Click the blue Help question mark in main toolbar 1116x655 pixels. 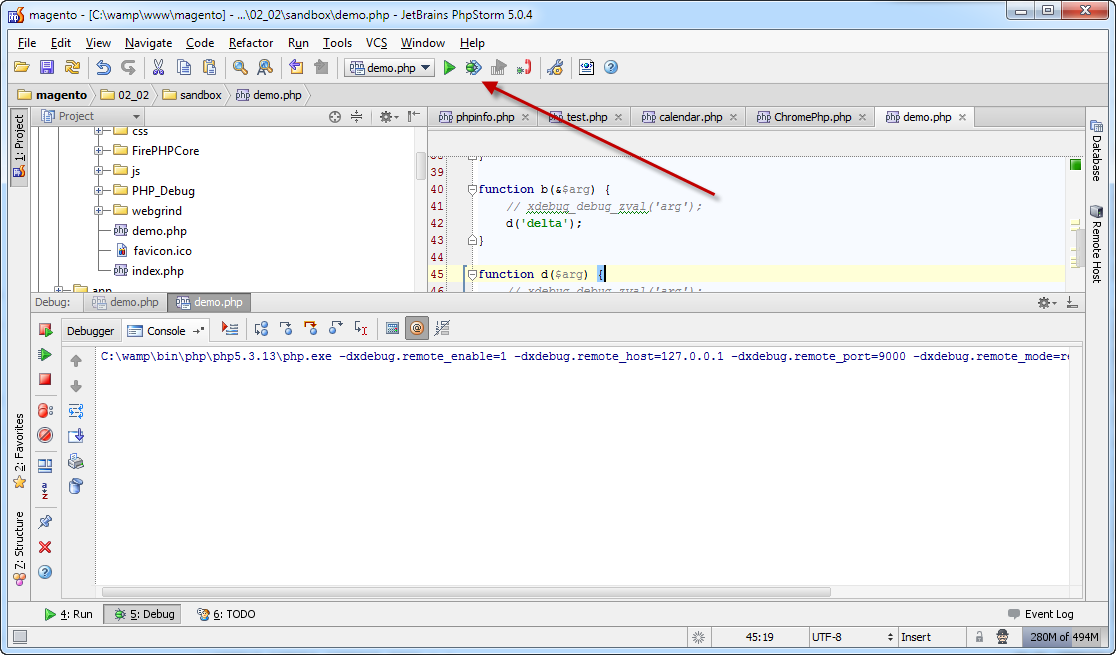[x=611, y=68]
